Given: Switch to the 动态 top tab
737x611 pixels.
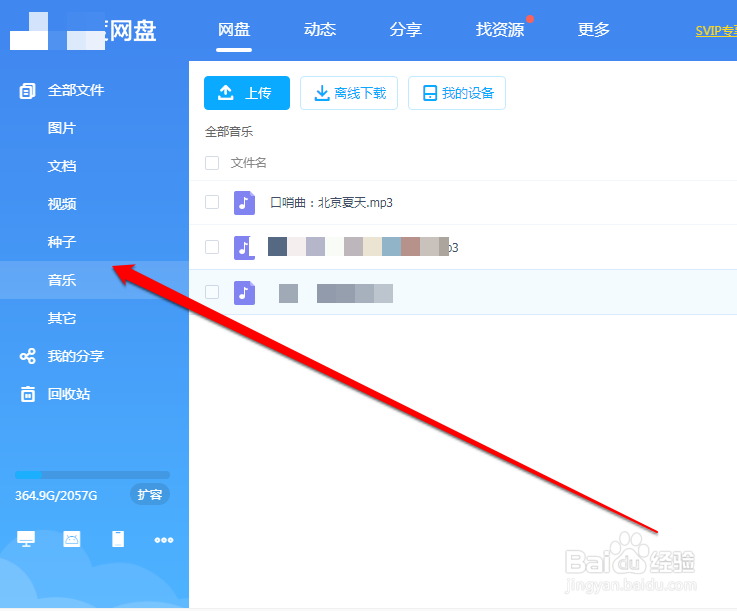Looking at the screenshot, I should [x=320, y=30].
